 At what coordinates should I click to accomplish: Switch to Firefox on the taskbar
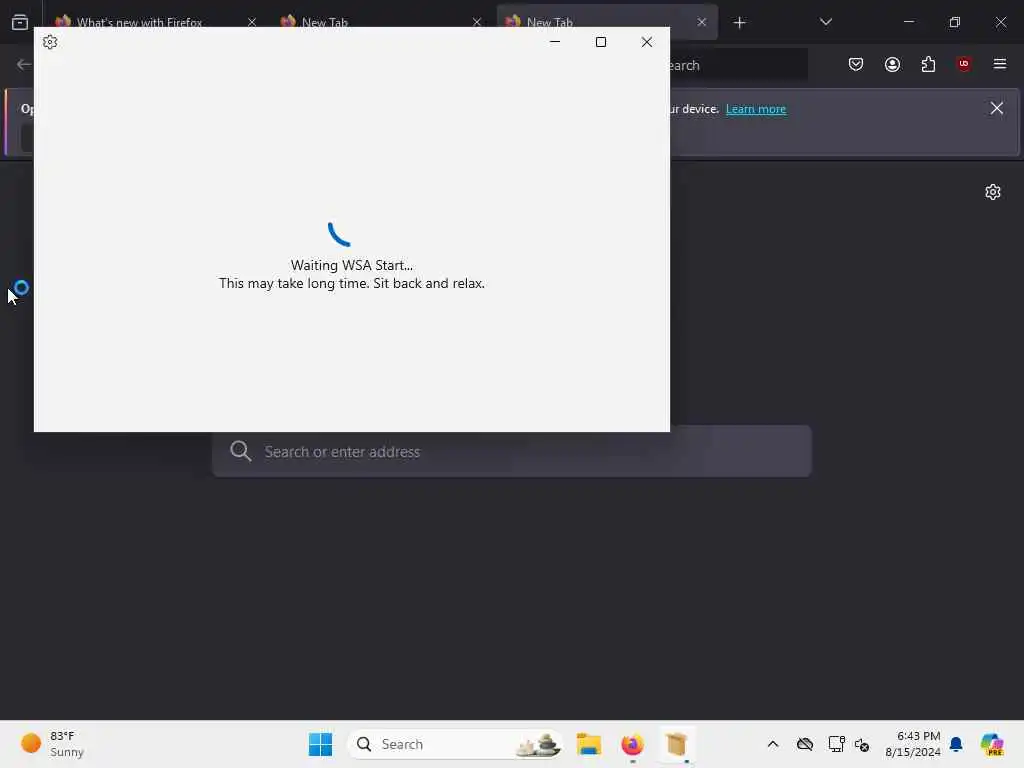click(632, 744)
